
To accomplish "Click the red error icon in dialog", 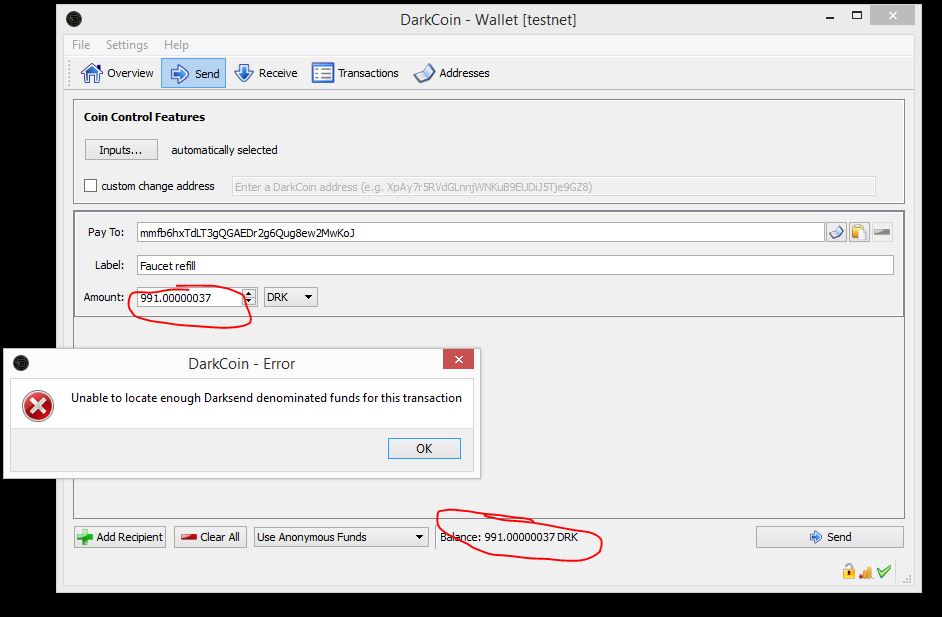I will 38,406.
